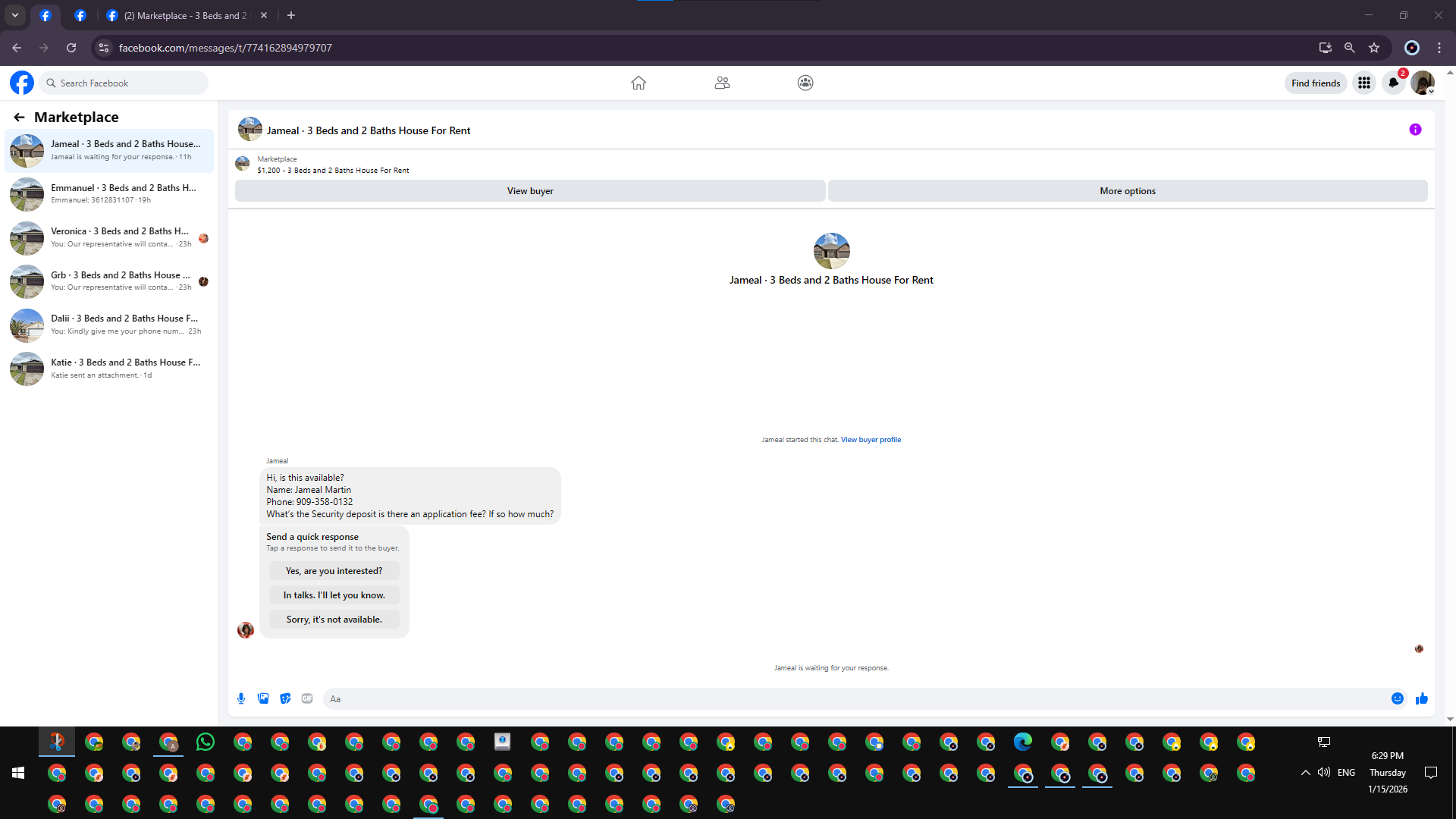Open the sticker picker icon

pyautogui.click(x=285, y=698)
